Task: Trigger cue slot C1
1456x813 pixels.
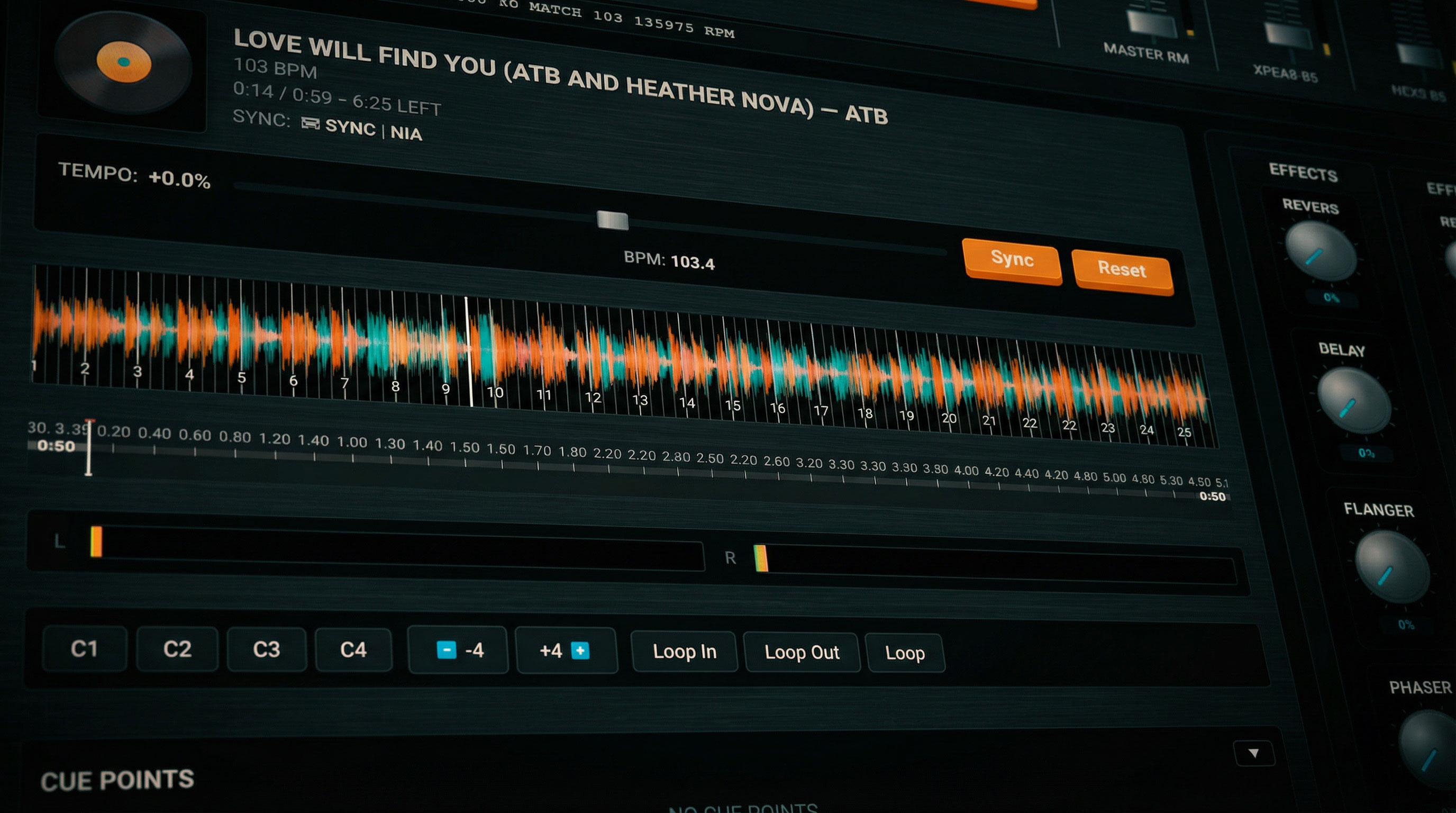Action: [84, 648]
